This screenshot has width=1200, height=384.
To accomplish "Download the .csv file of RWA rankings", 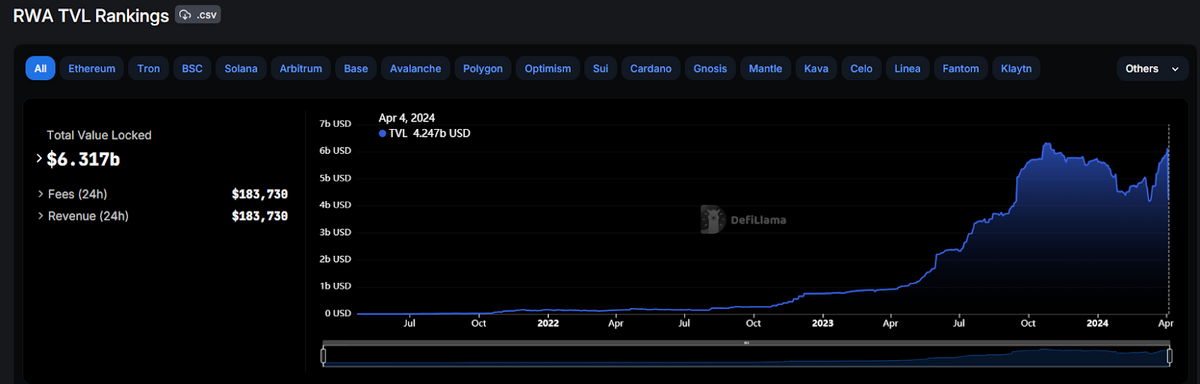I will [198, 15].
